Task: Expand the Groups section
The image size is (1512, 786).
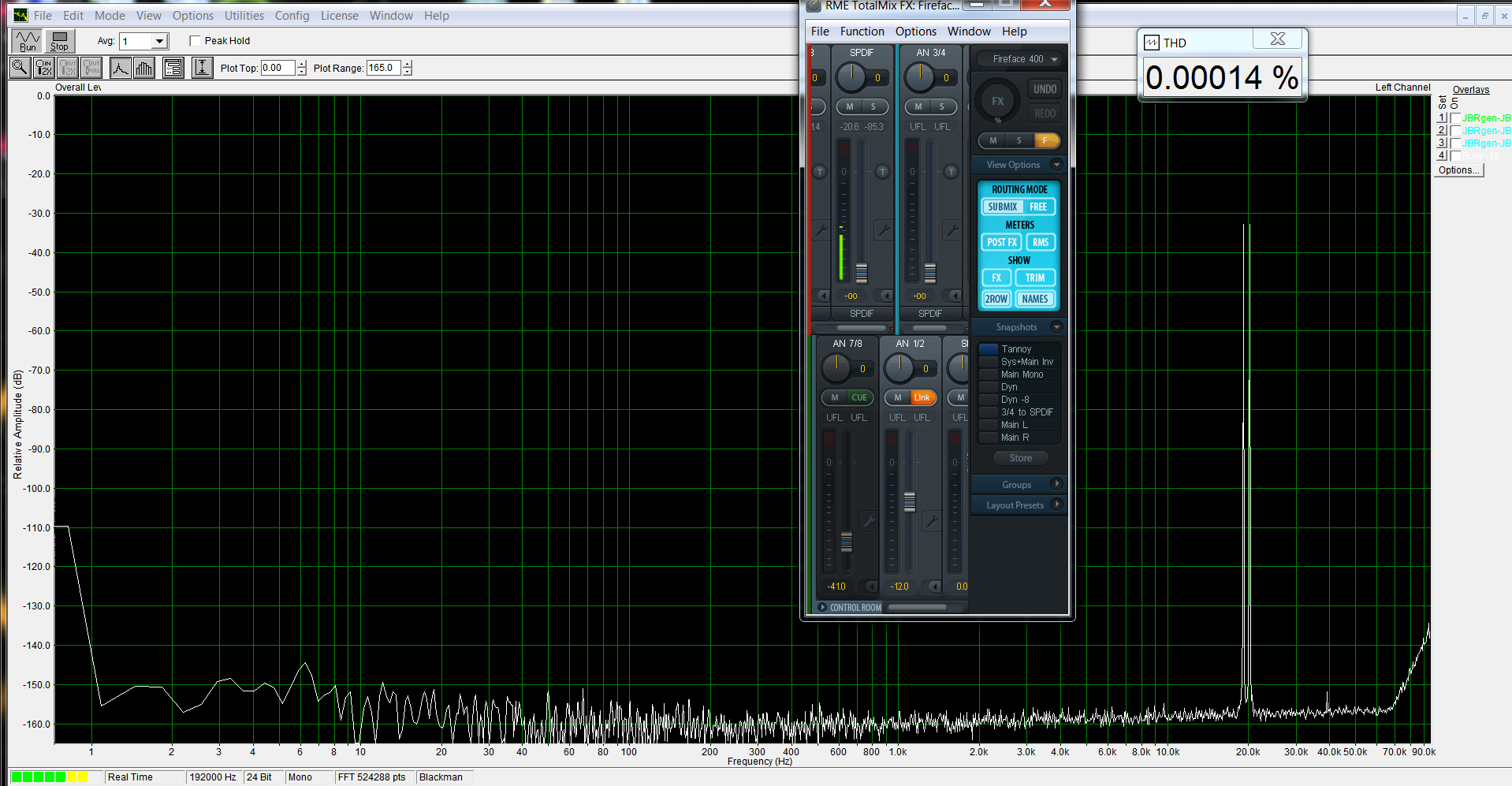Action: pyautogui.click(x=1056, y=484)
